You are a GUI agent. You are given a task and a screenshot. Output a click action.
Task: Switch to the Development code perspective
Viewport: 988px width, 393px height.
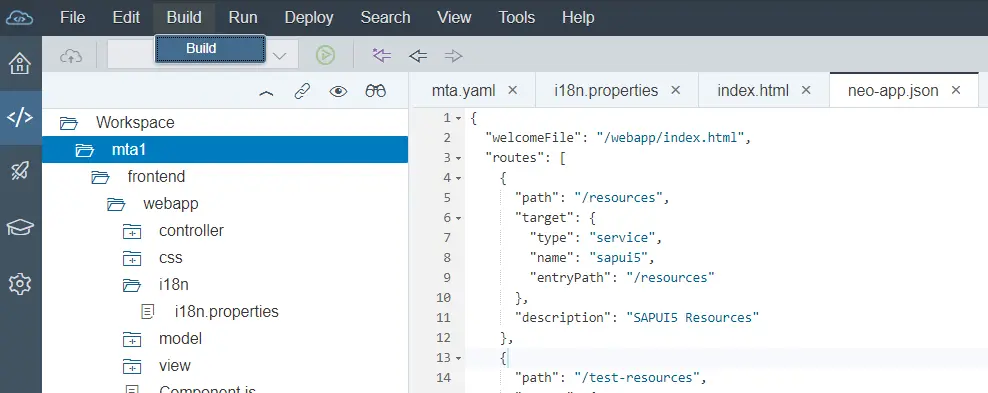click(x=20, y=117)
